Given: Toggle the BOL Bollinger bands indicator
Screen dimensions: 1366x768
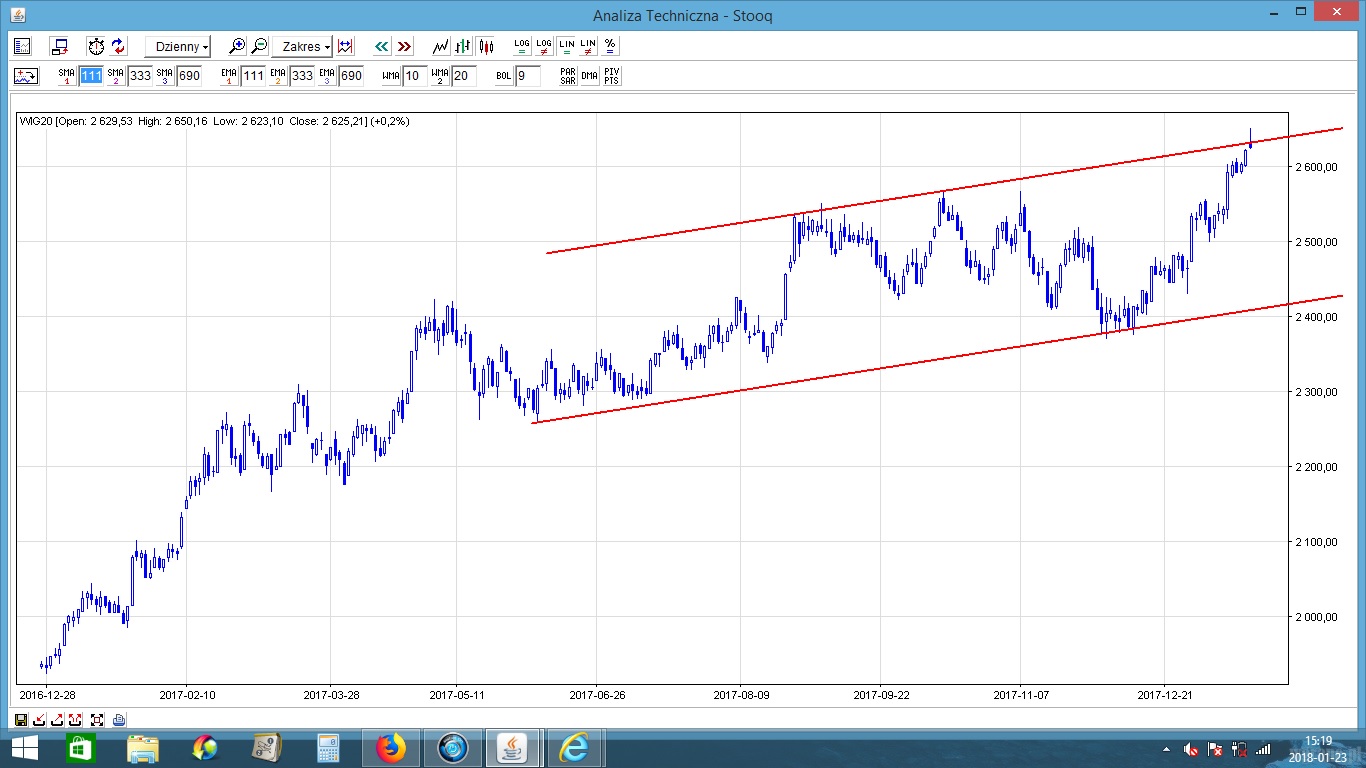Looking at the screenshot, I should pos(504,76).
